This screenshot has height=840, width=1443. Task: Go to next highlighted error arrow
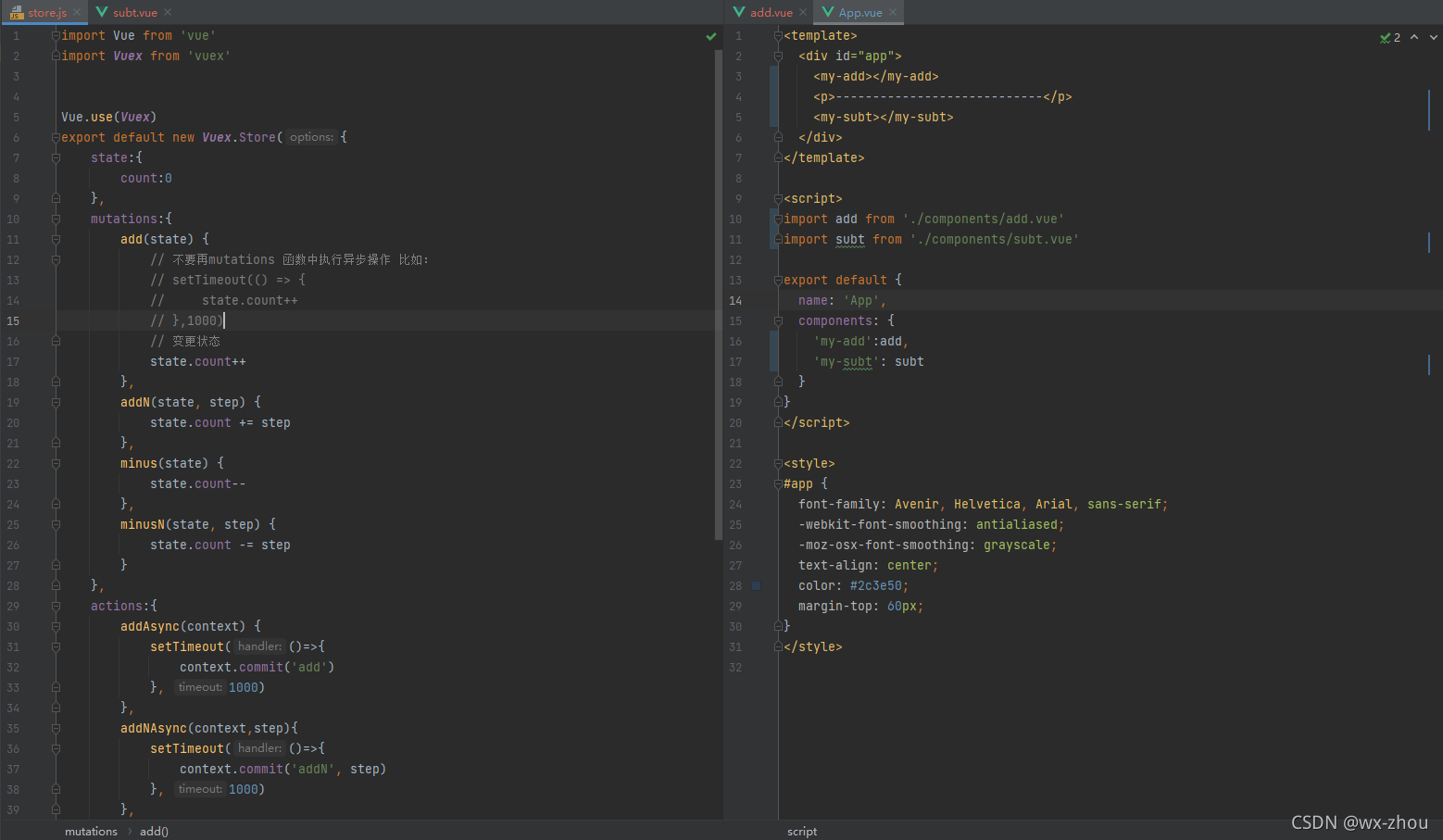point(1434,37)
